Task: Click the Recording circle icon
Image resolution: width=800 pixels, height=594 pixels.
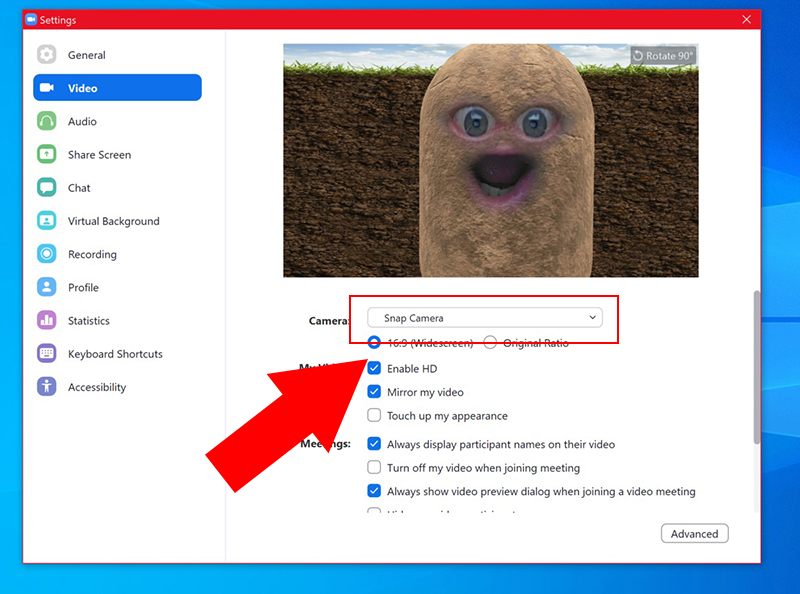Action: (46, 254)
